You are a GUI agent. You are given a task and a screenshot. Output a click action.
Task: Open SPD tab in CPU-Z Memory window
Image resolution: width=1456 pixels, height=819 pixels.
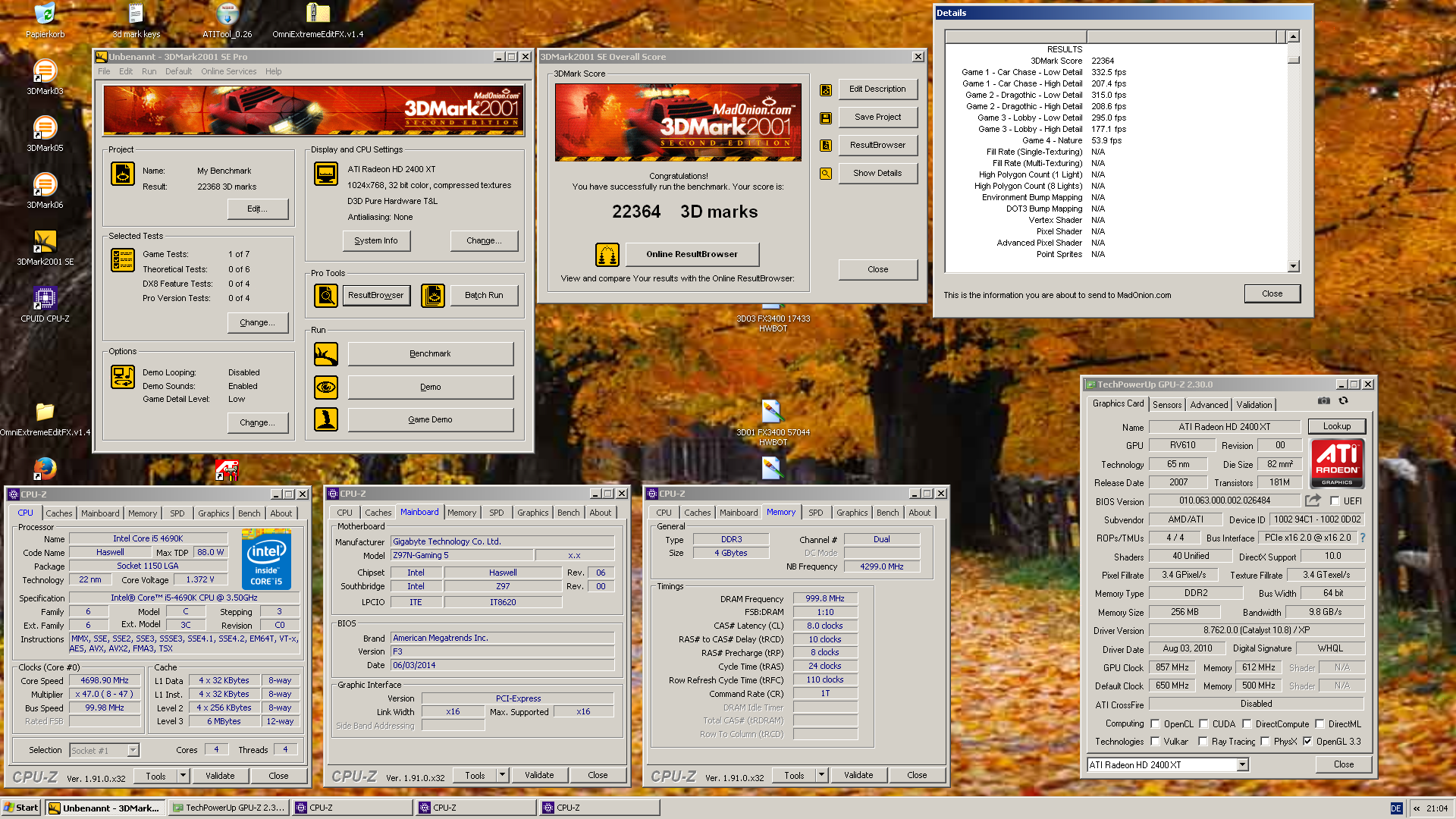(816, 513)
